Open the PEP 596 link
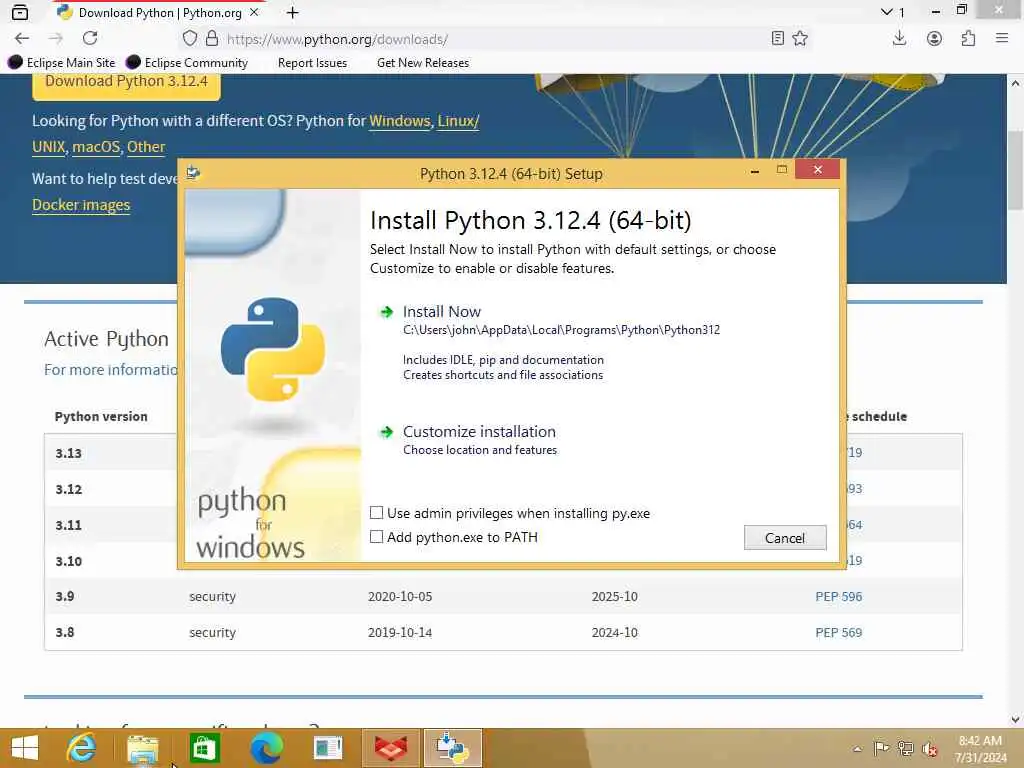1024x768 pixels. [839, 596]
